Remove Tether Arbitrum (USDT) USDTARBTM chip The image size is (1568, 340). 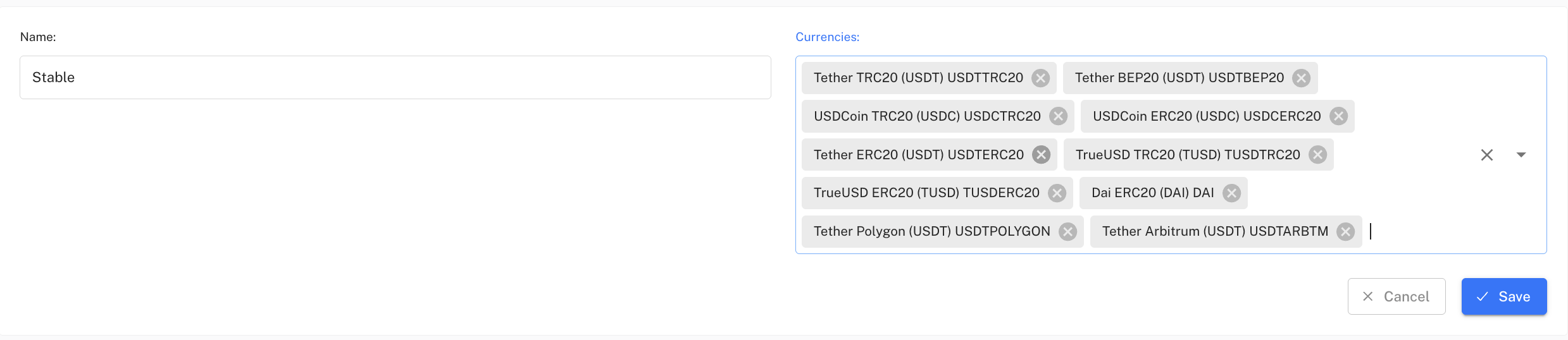(1345, 231)
